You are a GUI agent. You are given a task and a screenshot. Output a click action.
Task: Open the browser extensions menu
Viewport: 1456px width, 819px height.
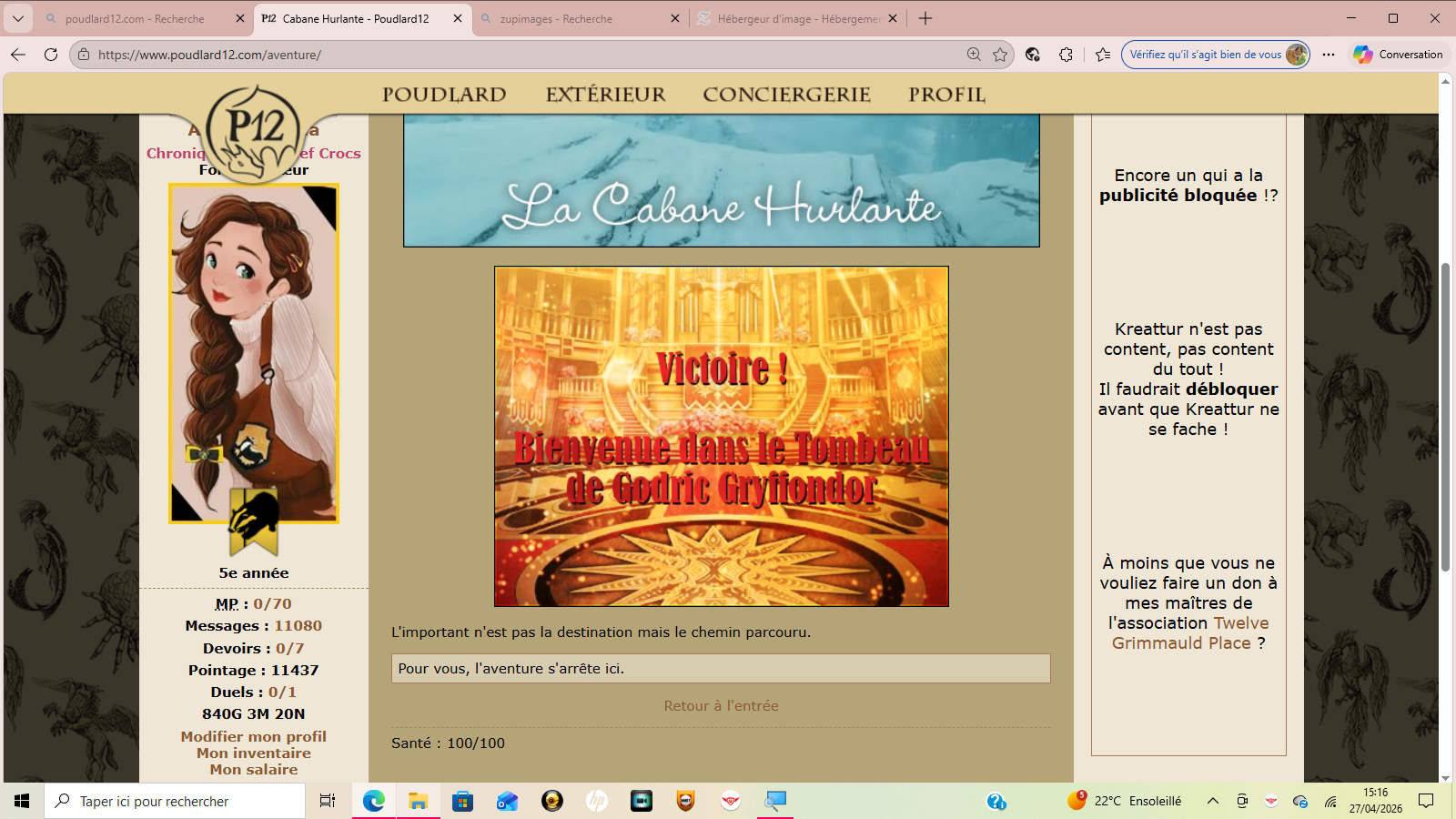(1066, 55)
